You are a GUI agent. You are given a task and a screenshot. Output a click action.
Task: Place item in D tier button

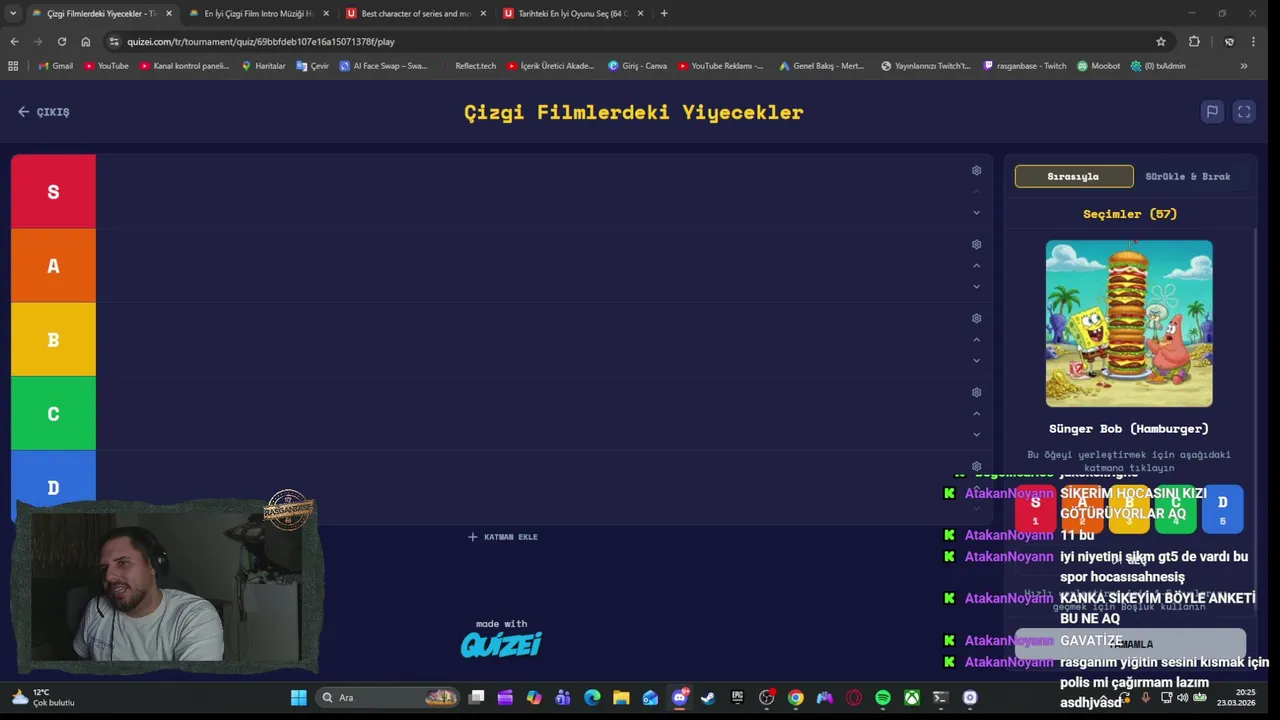[x=1222, y=508]
